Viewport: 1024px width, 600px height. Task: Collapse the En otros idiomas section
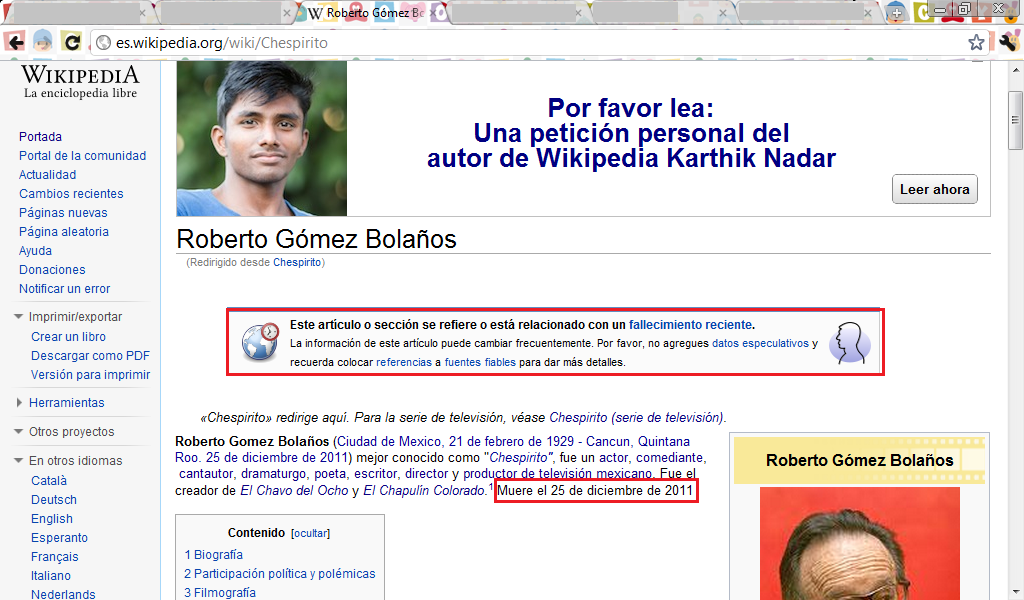(19, 461)
